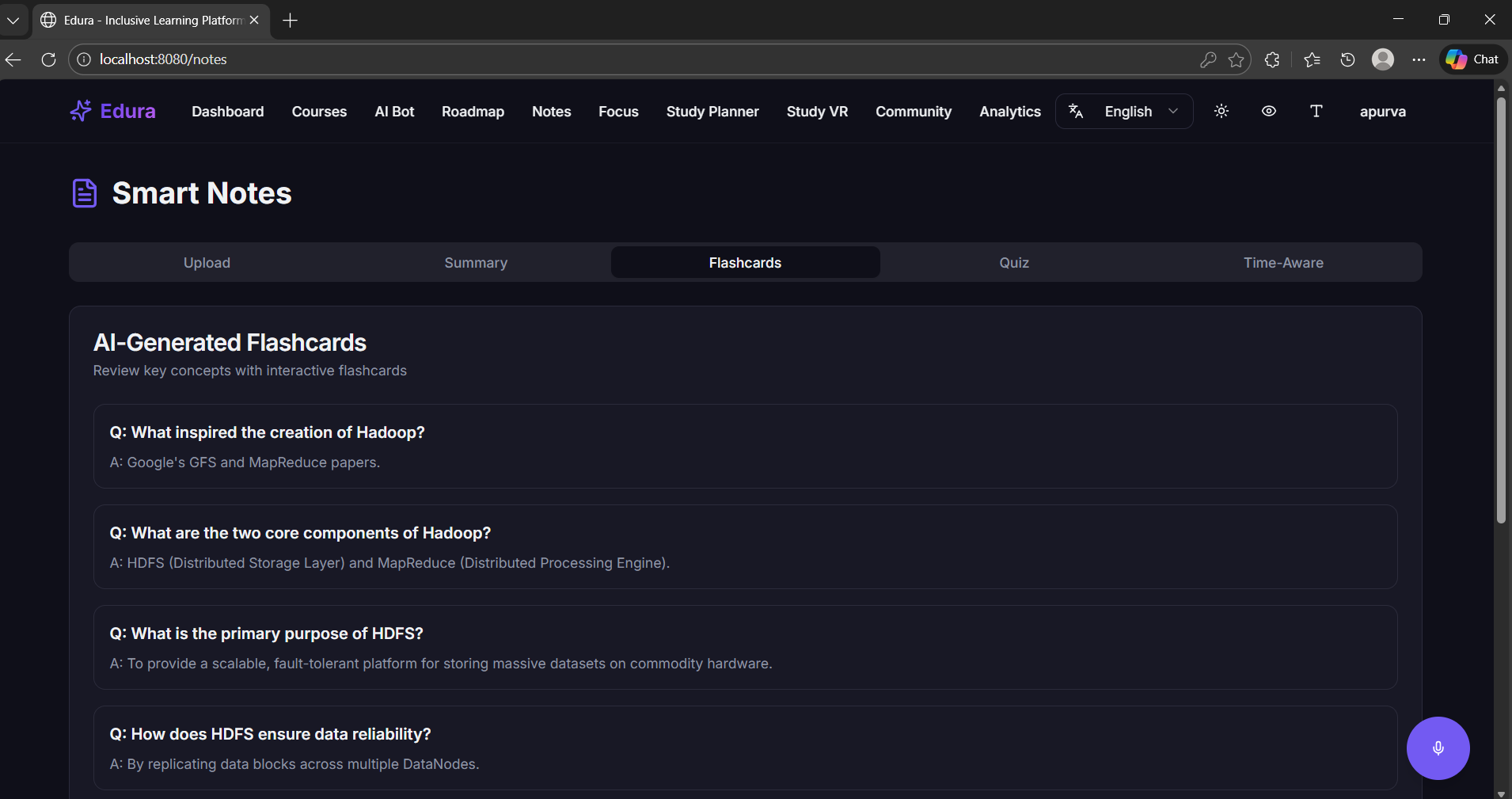Close the Edura browser tab
1512x799 pixels.
(254, 20)
